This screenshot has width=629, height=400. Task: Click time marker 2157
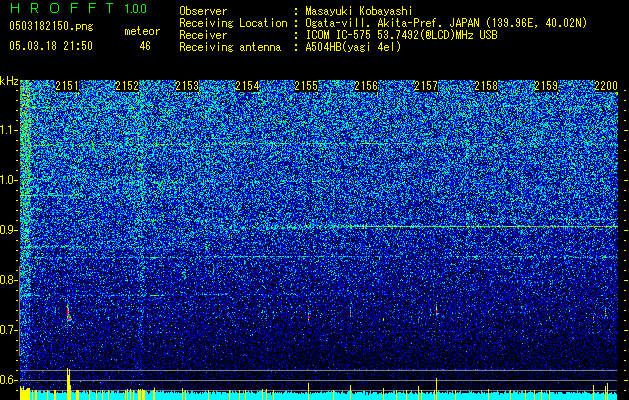426,86
